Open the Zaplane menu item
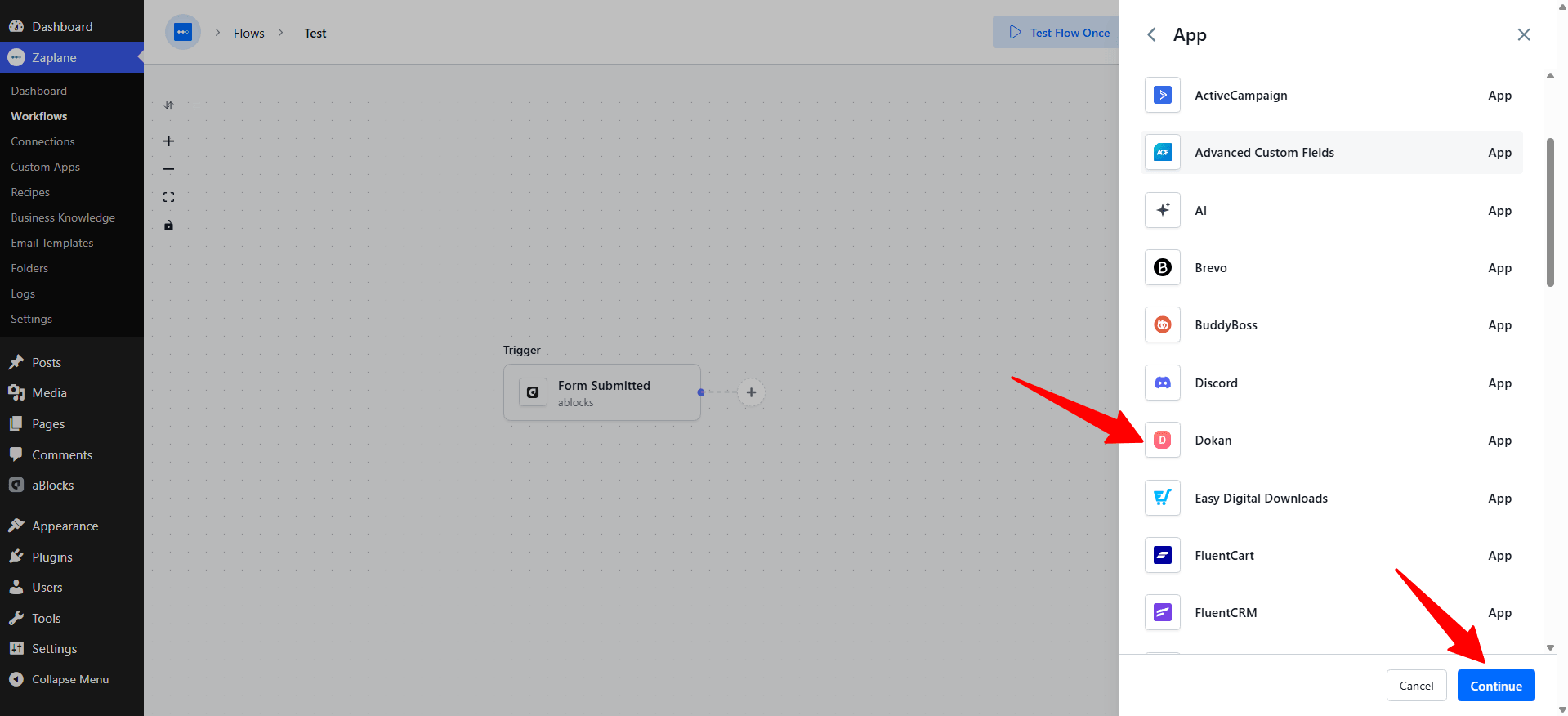1568x716 pixels. [72, 57]
